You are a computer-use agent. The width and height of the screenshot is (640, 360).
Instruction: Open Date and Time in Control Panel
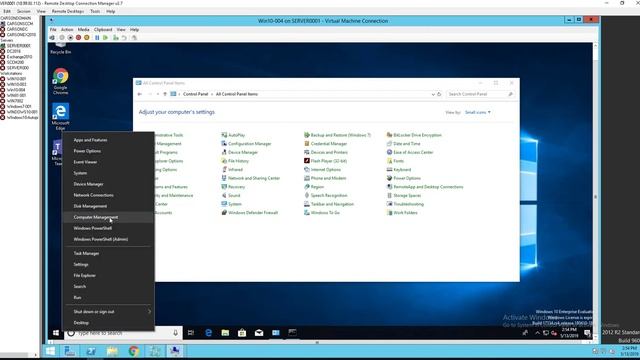point(403,144)
